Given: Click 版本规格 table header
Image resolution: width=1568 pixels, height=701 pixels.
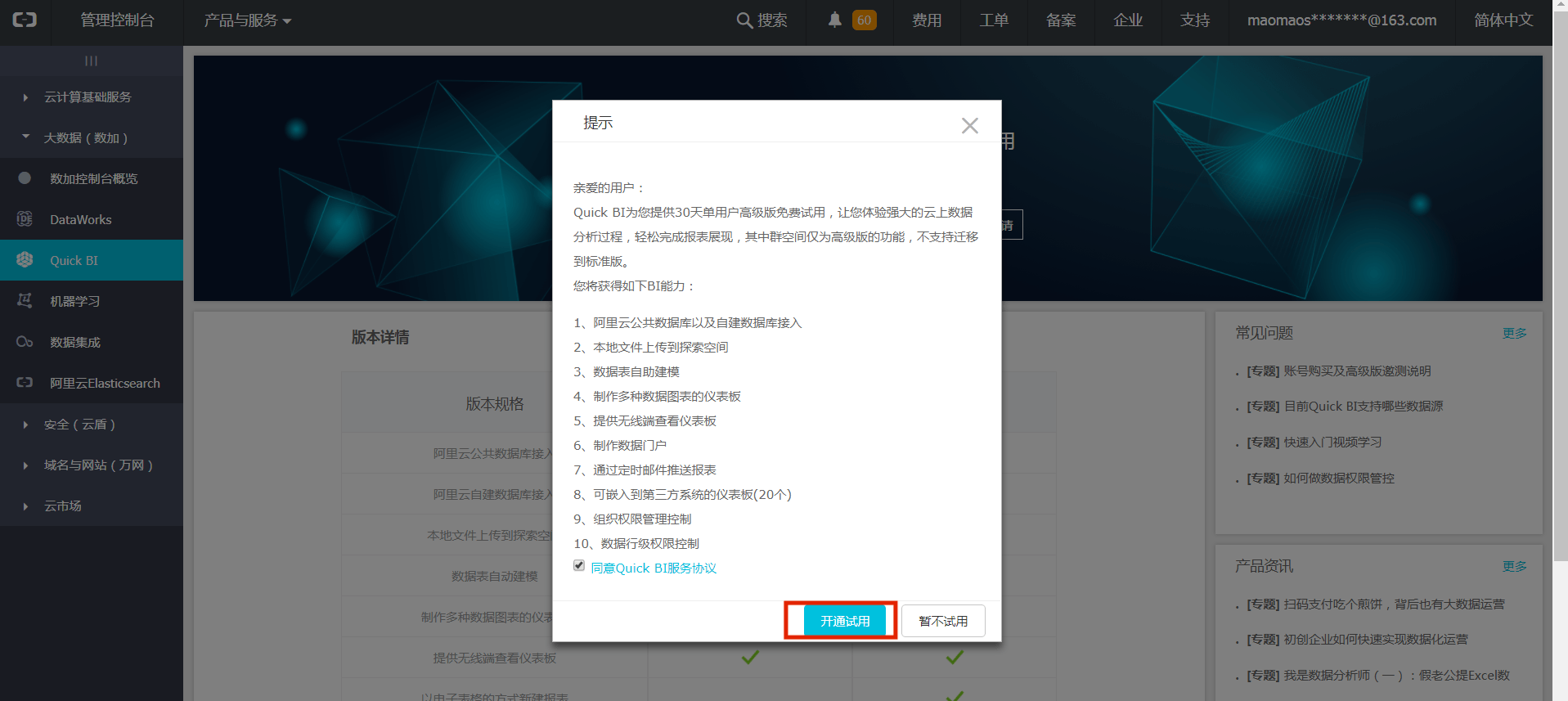Looking at the screenshot, I should (495, 404).
